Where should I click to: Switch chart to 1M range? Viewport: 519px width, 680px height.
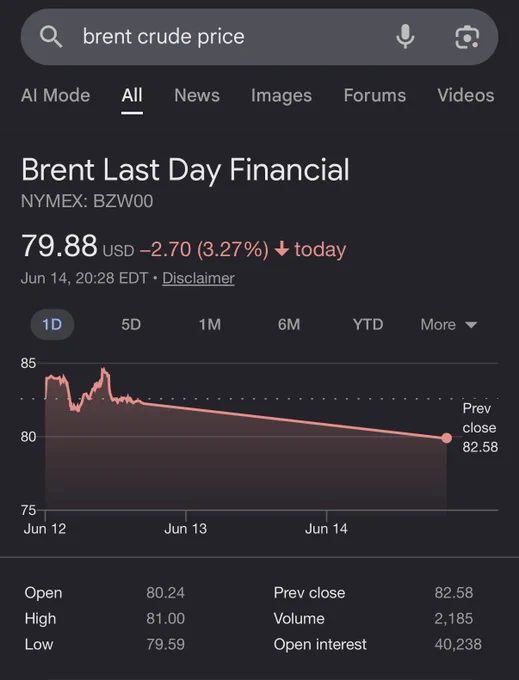(x=210, y=324)
